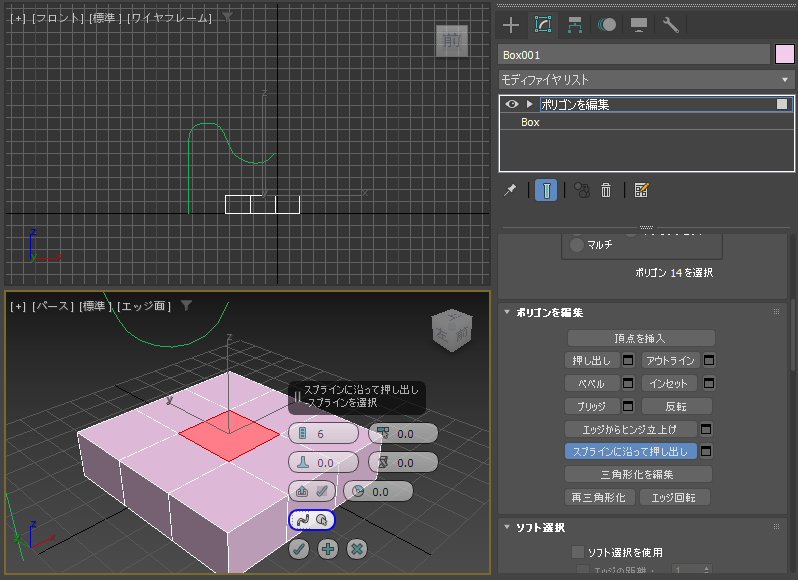798x580 pixels.
Task: Click 再三角形化 button
Action: 599,497
